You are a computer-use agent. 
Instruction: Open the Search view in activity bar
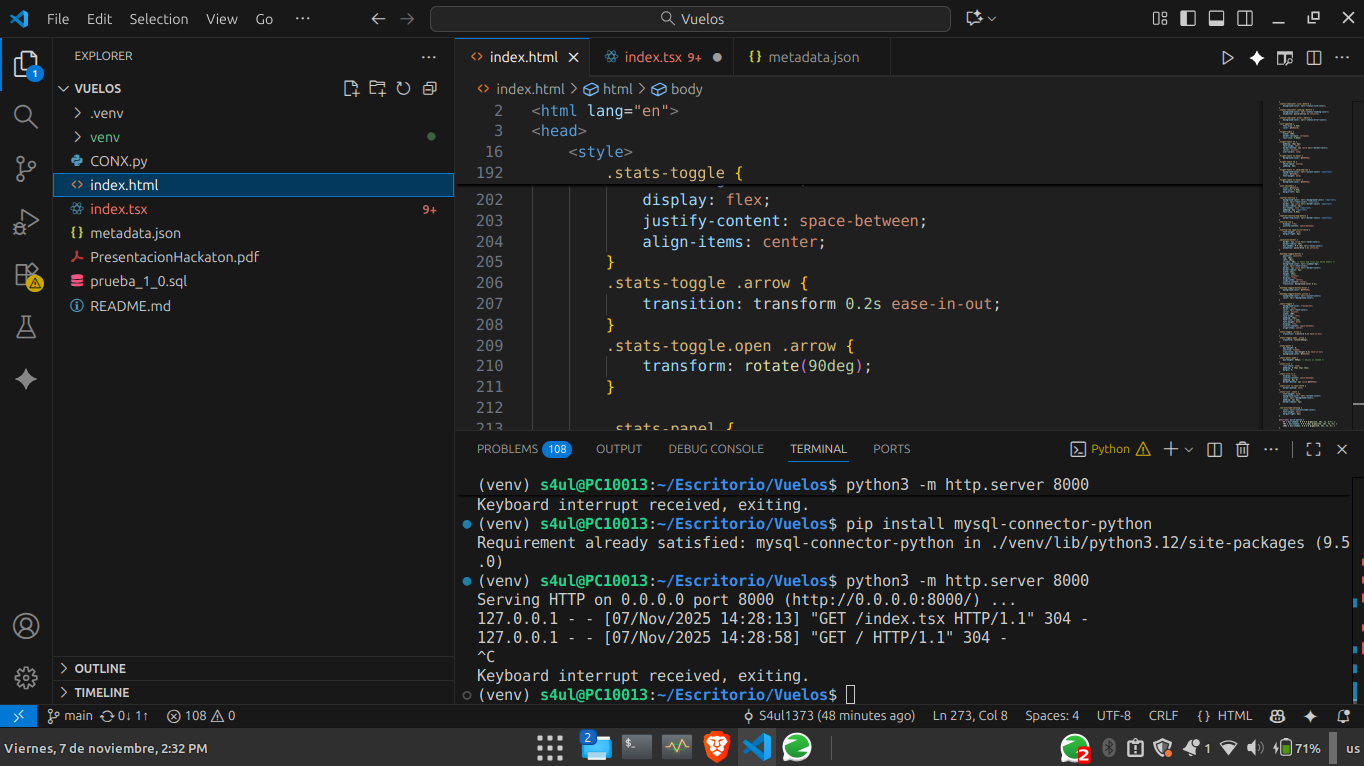pyautogui.click(x=26, y=117)
